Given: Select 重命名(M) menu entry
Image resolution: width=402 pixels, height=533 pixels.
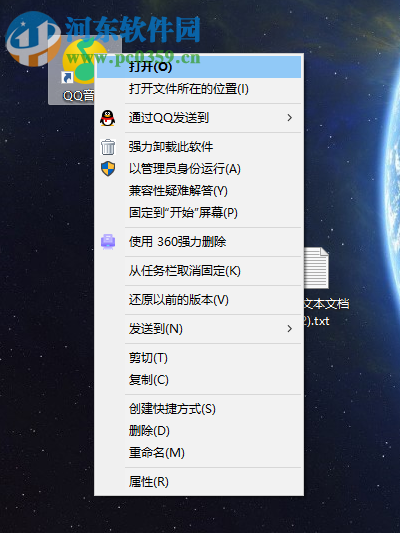Looking at the screenshot, I should (x=199, y=453).
